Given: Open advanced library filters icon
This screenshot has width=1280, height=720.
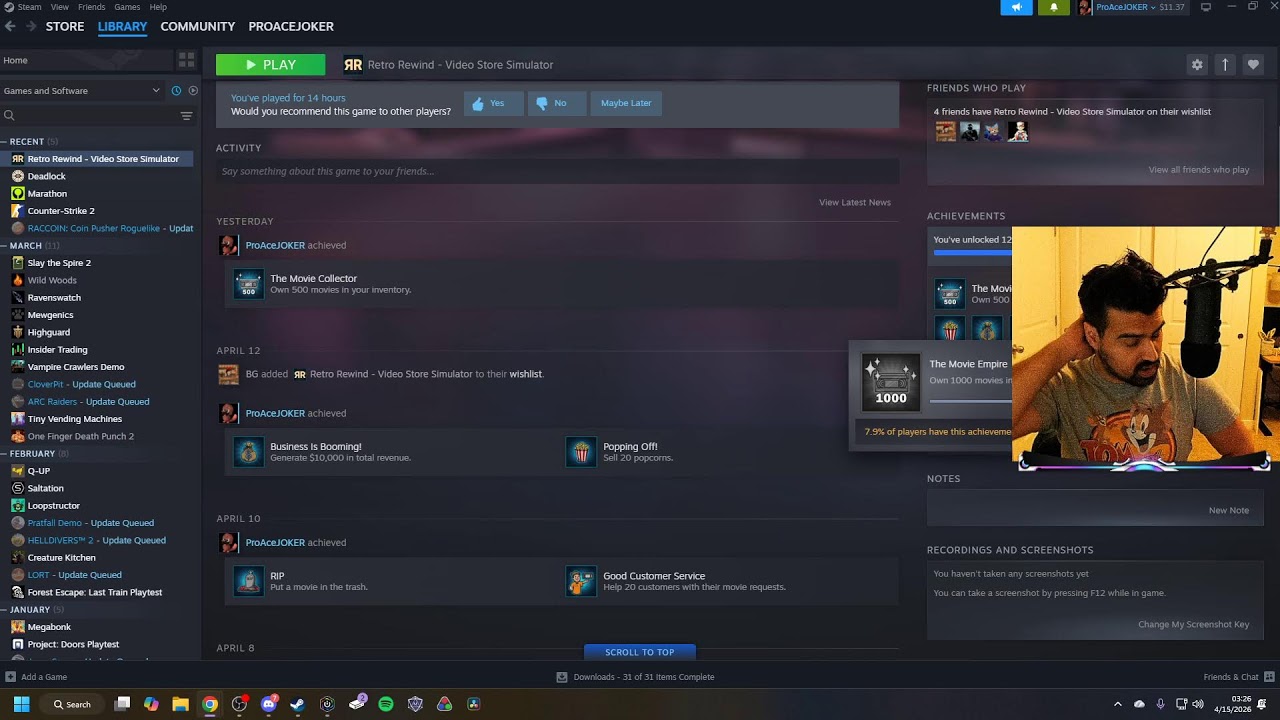Looking at the screenshot, I should pos(186,116).
